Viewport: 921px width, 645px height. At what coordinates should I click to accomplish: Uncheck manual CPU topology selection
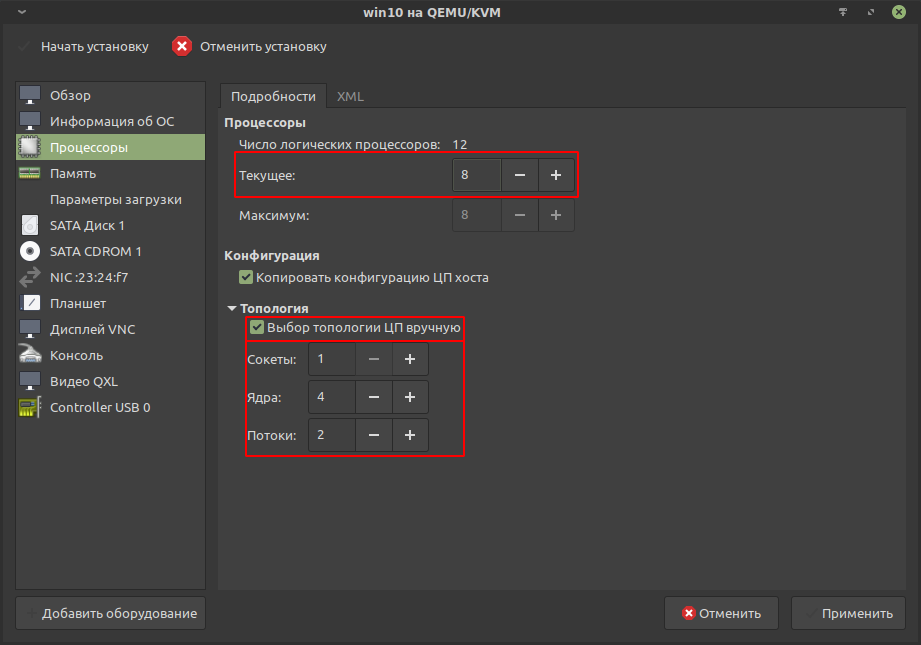click(x=257, y=328)
